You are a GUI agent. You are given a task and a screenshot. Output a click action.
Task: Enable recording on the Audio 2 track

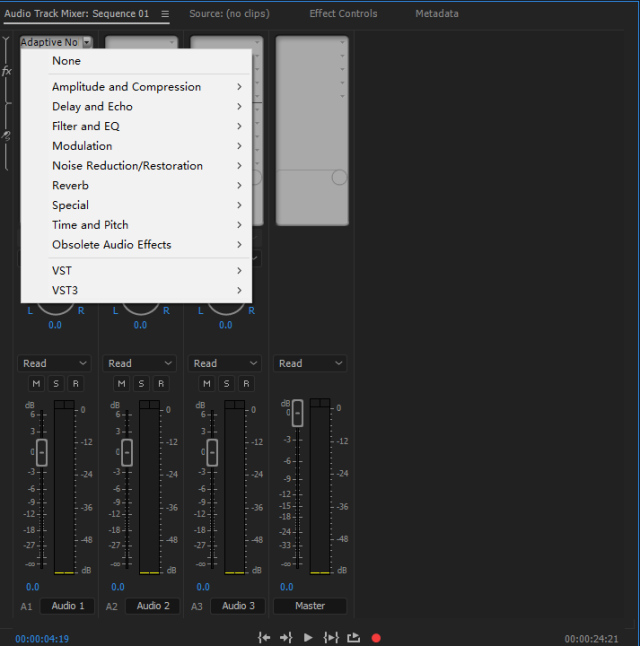[161, 384]
